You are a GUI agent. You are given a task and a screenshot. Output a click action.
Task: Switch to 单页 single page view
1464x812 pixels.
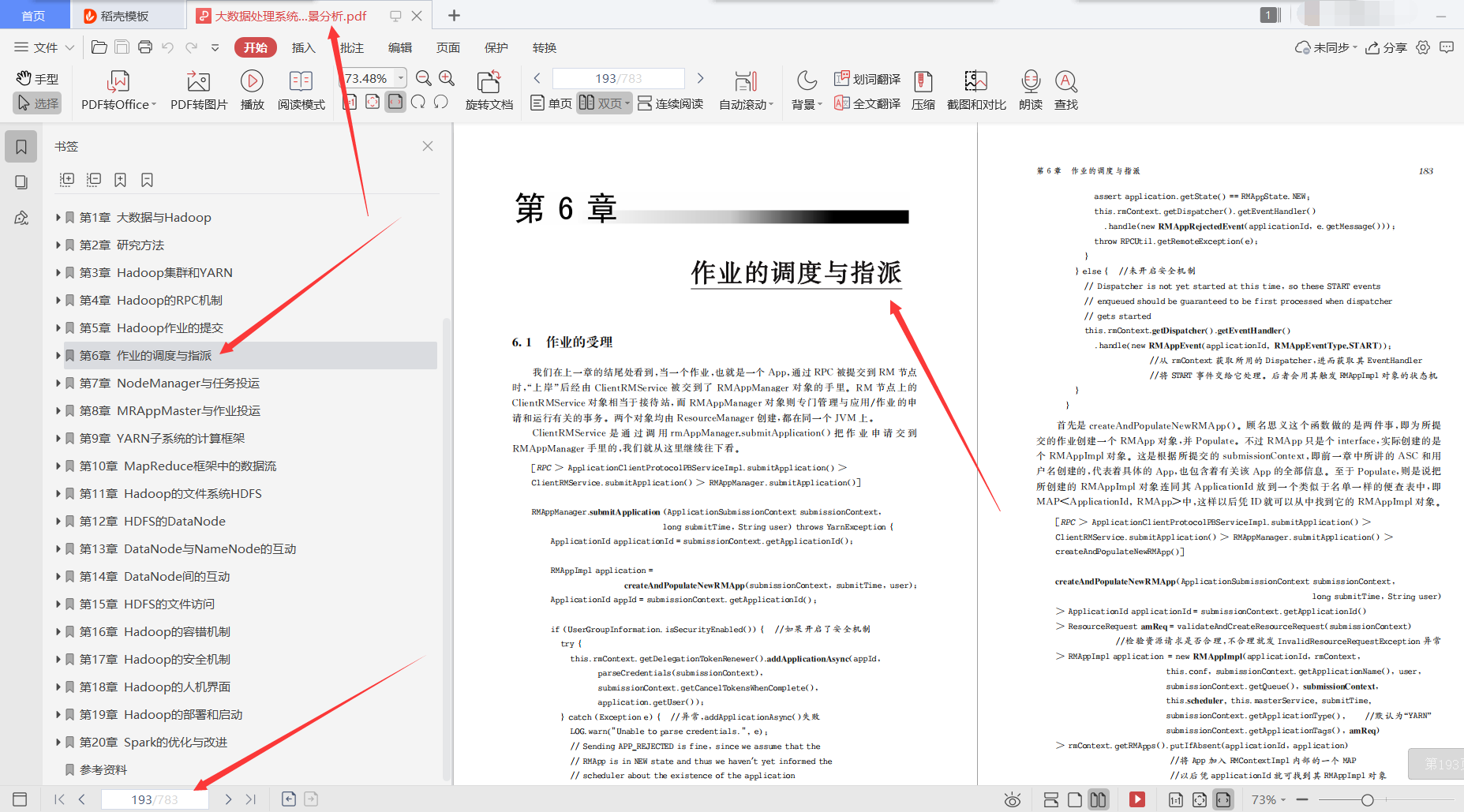click(551, 103)
